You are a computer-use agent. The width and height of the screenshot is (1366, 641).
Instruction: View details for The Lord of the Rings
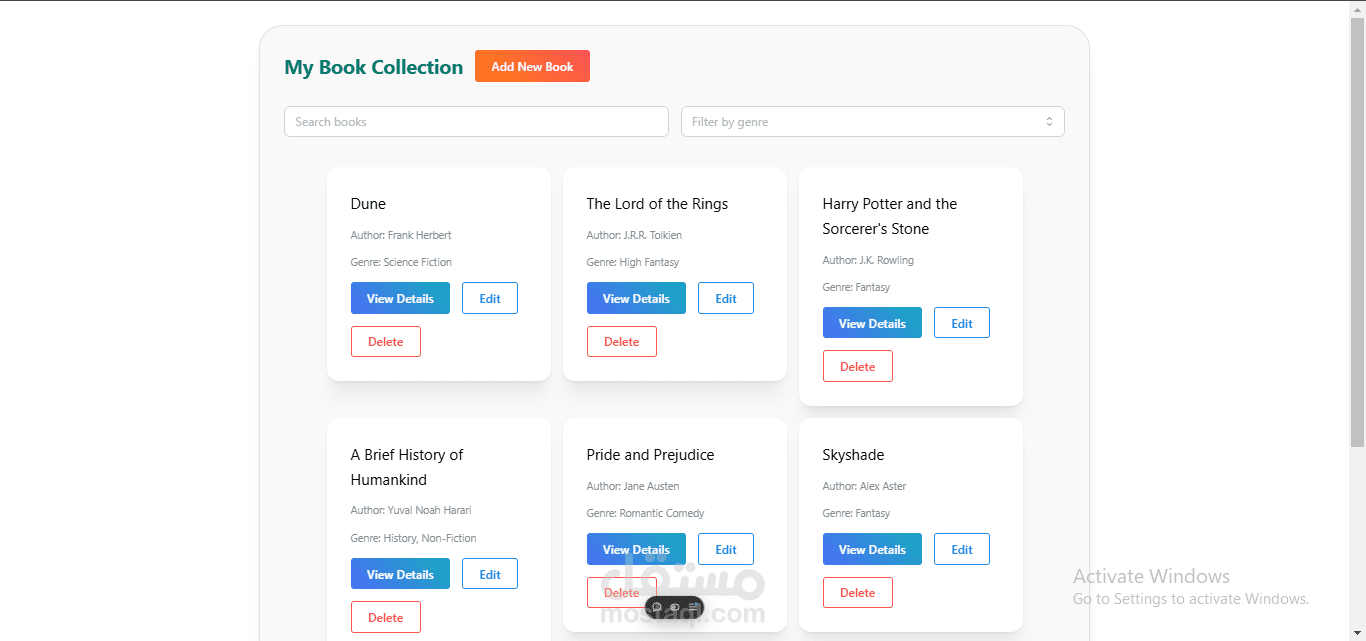(x=636, y=298)
